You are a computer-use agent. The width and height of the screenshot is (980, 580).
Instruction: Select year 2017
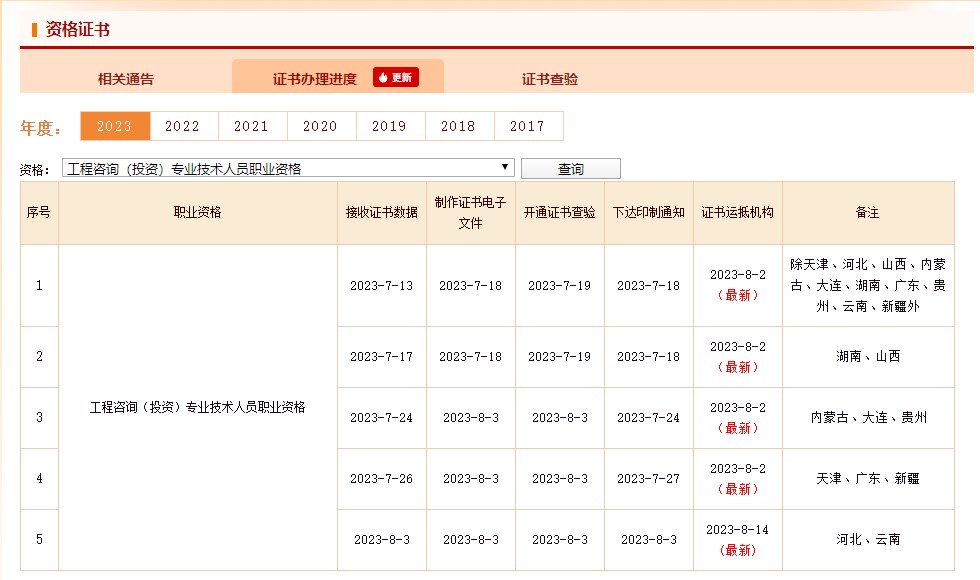tap(528, 126)
